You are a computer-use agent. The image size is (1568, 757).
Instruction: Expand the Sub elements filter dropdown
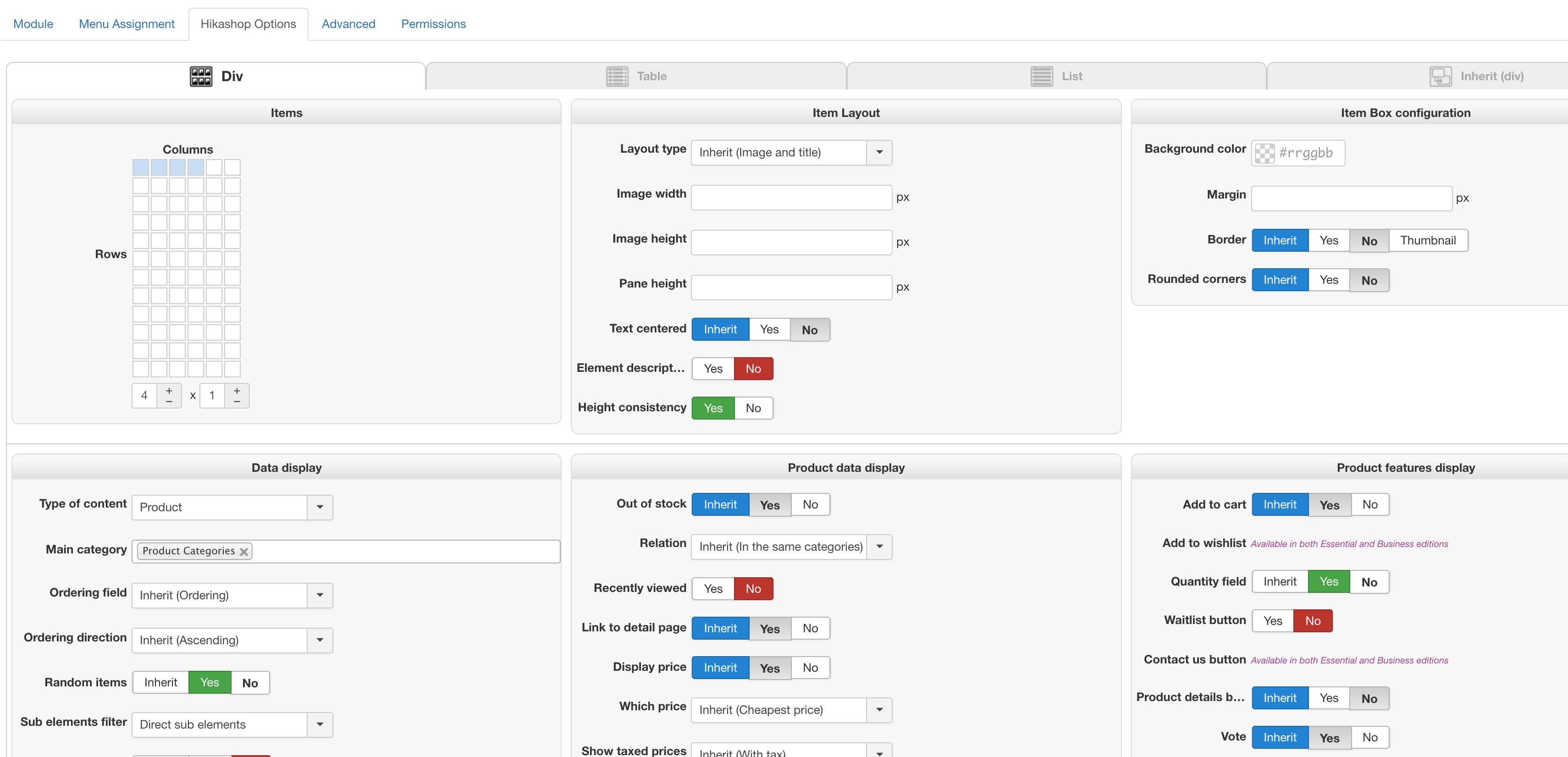point(320,725)
